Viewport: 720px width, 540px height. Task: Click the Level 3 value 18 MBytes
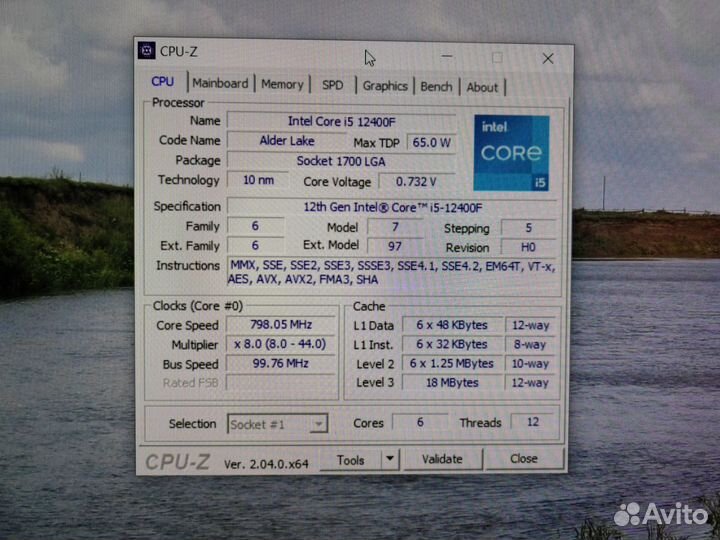click(452, 382)
